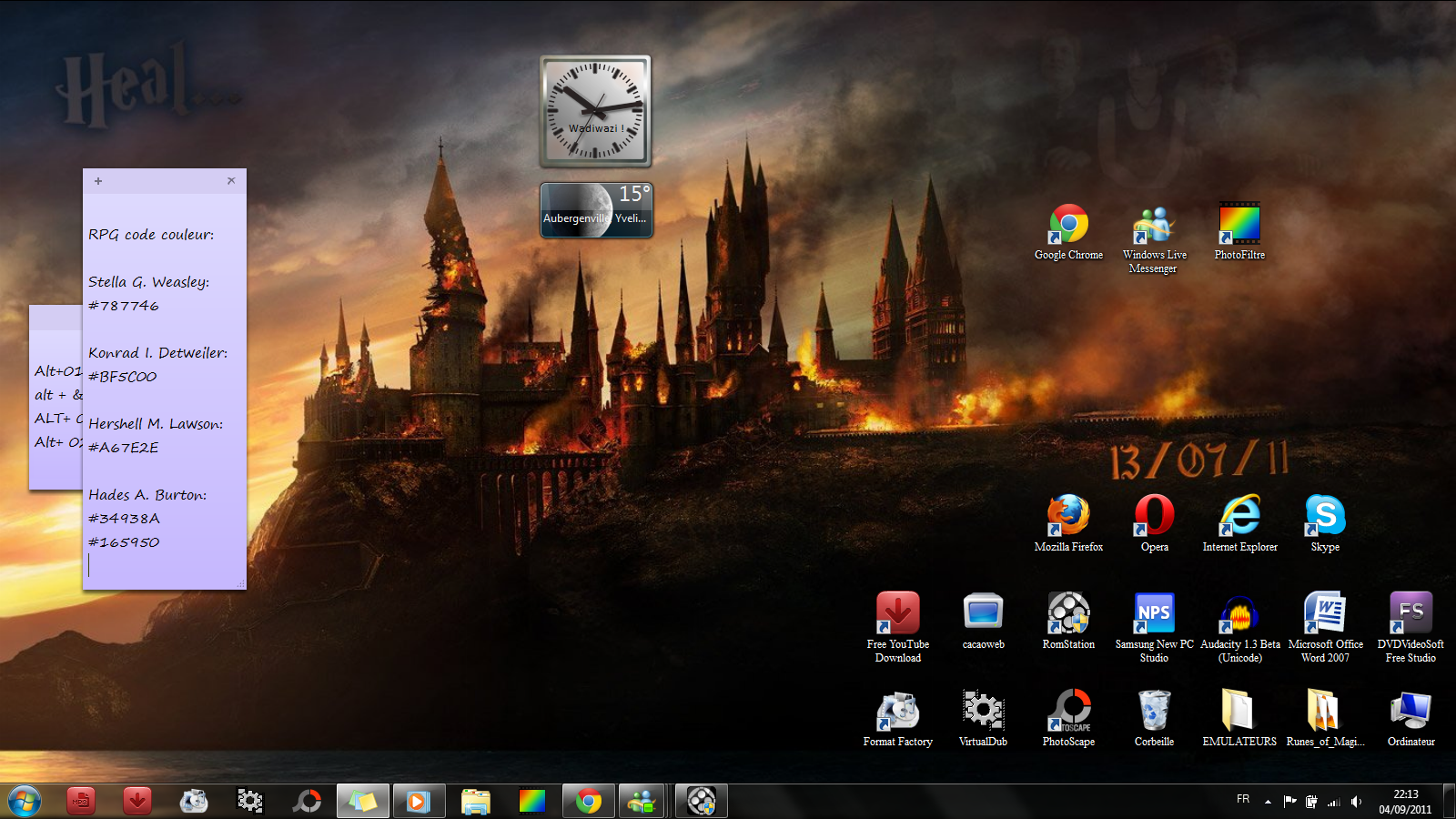This screenshot has width=1456, height=819.
Task: Open the 22:13 date and time clock
Action: tap(1405, 802)
